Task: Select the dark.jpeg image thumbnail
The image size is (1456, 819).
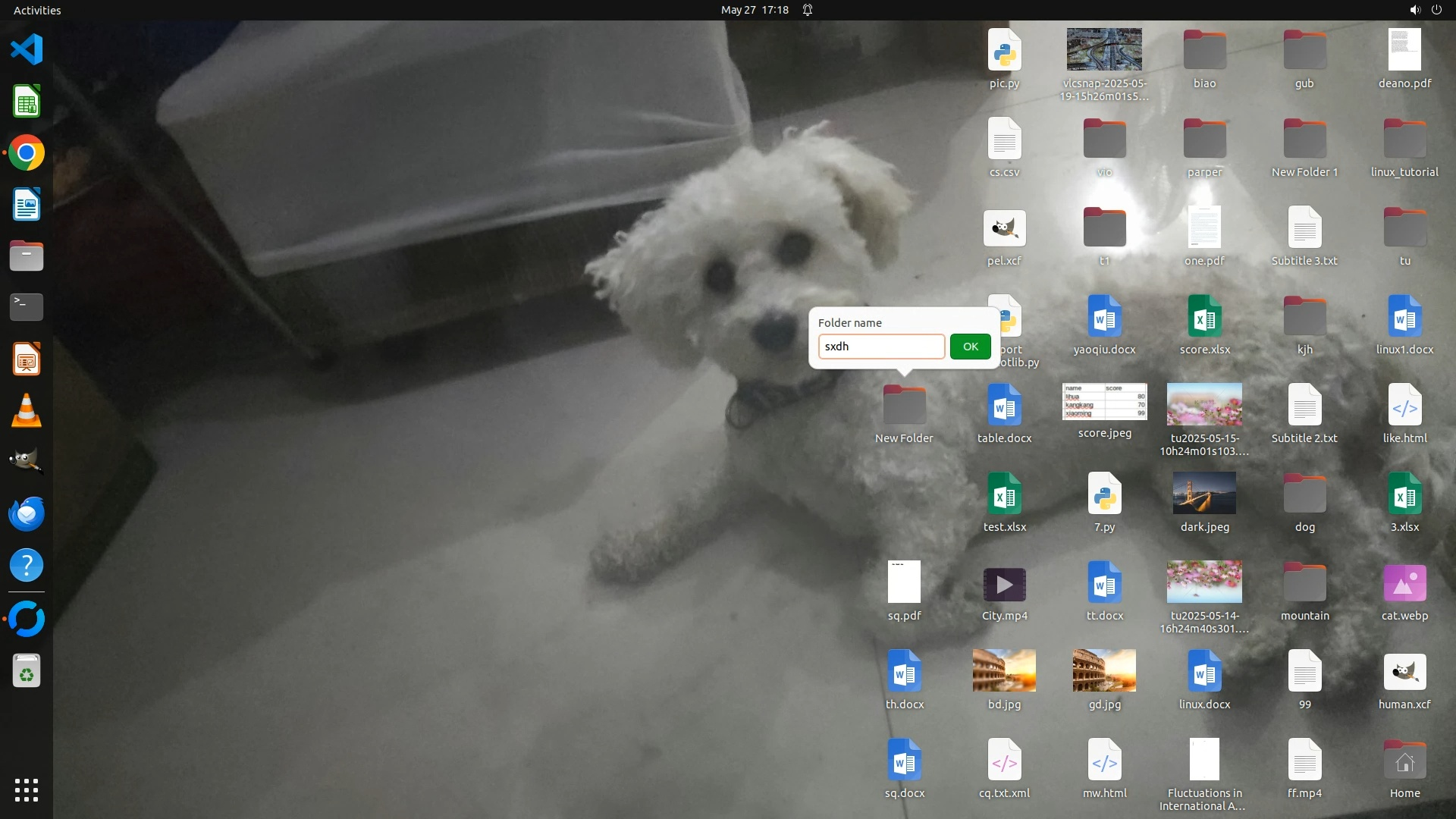Action: (1204, 494)
